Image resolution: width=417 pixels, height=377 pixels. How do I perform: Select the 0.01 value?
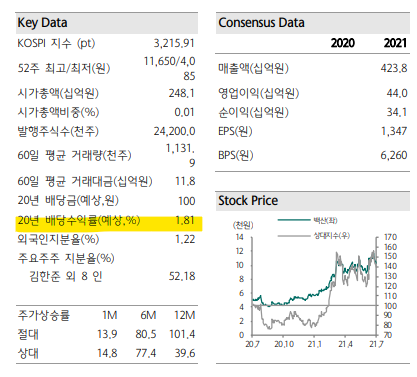[x=184, y=112]
